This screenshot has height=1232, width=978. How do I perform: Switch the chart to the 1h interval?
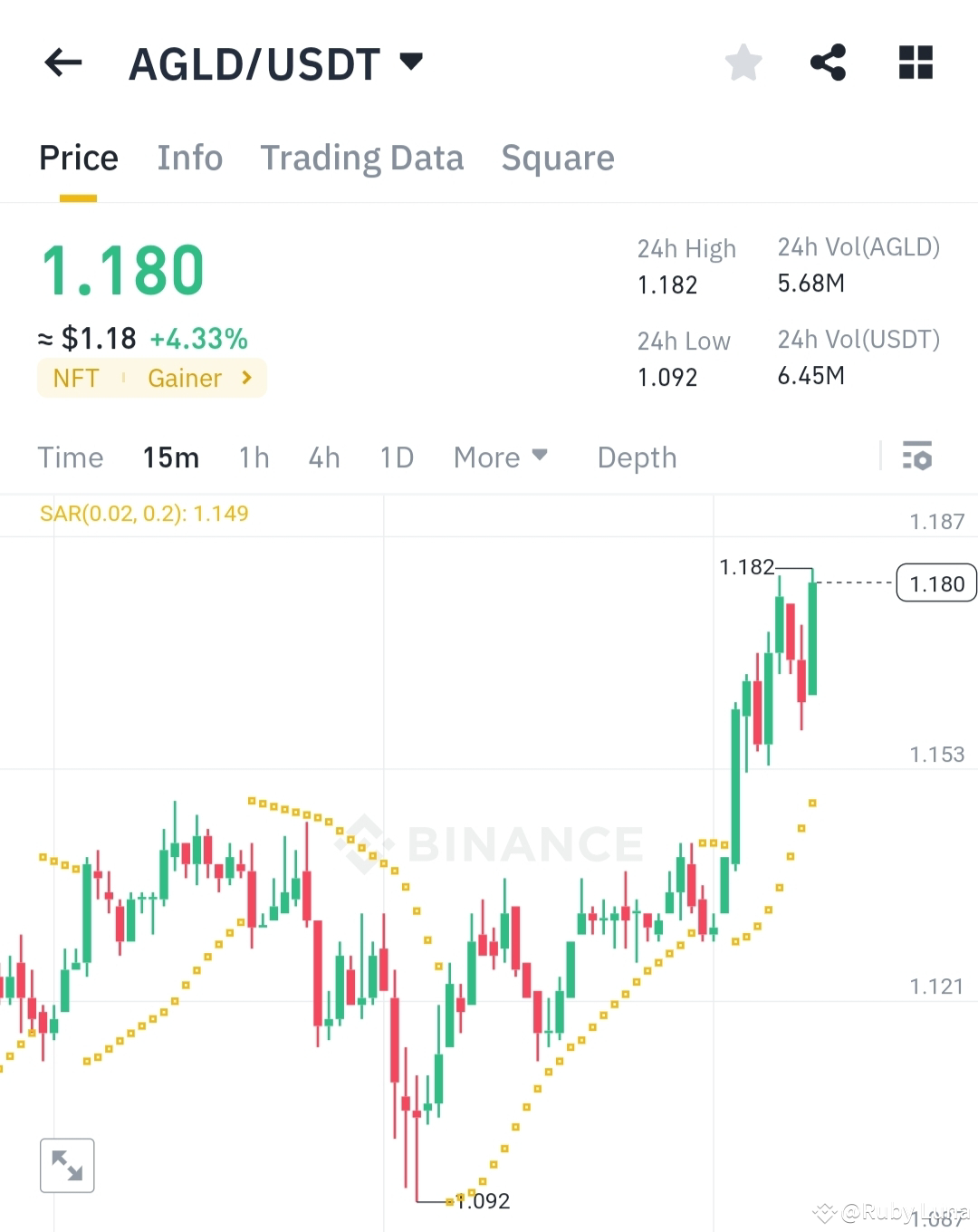pos(254,457)
